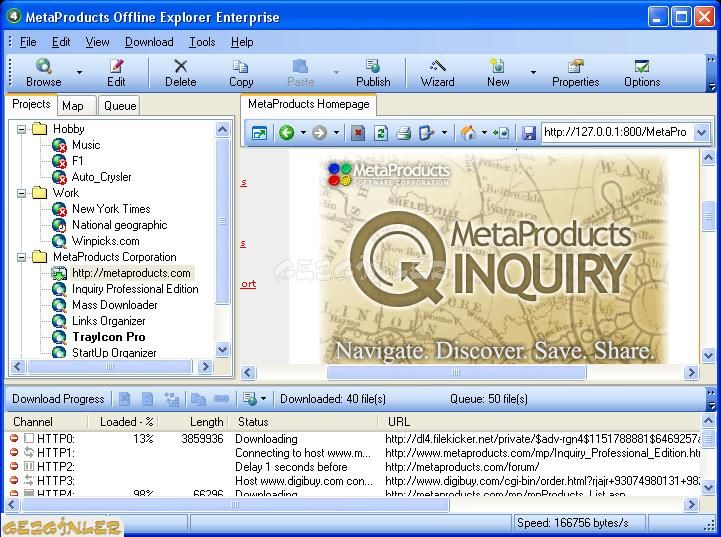Click the Publish toolbar icon
The image size is (721, 537).
[373, 73]
